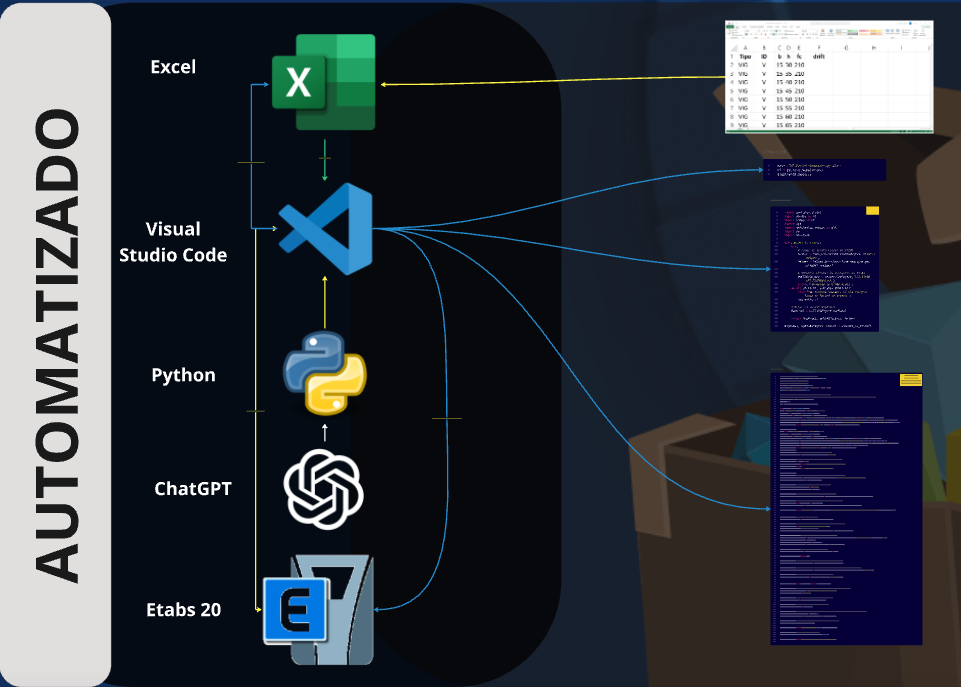This screenshot has width=961, height=687.
Task: Click the 'Excel' label on the diagram
Action: click(x=173, y=67)
